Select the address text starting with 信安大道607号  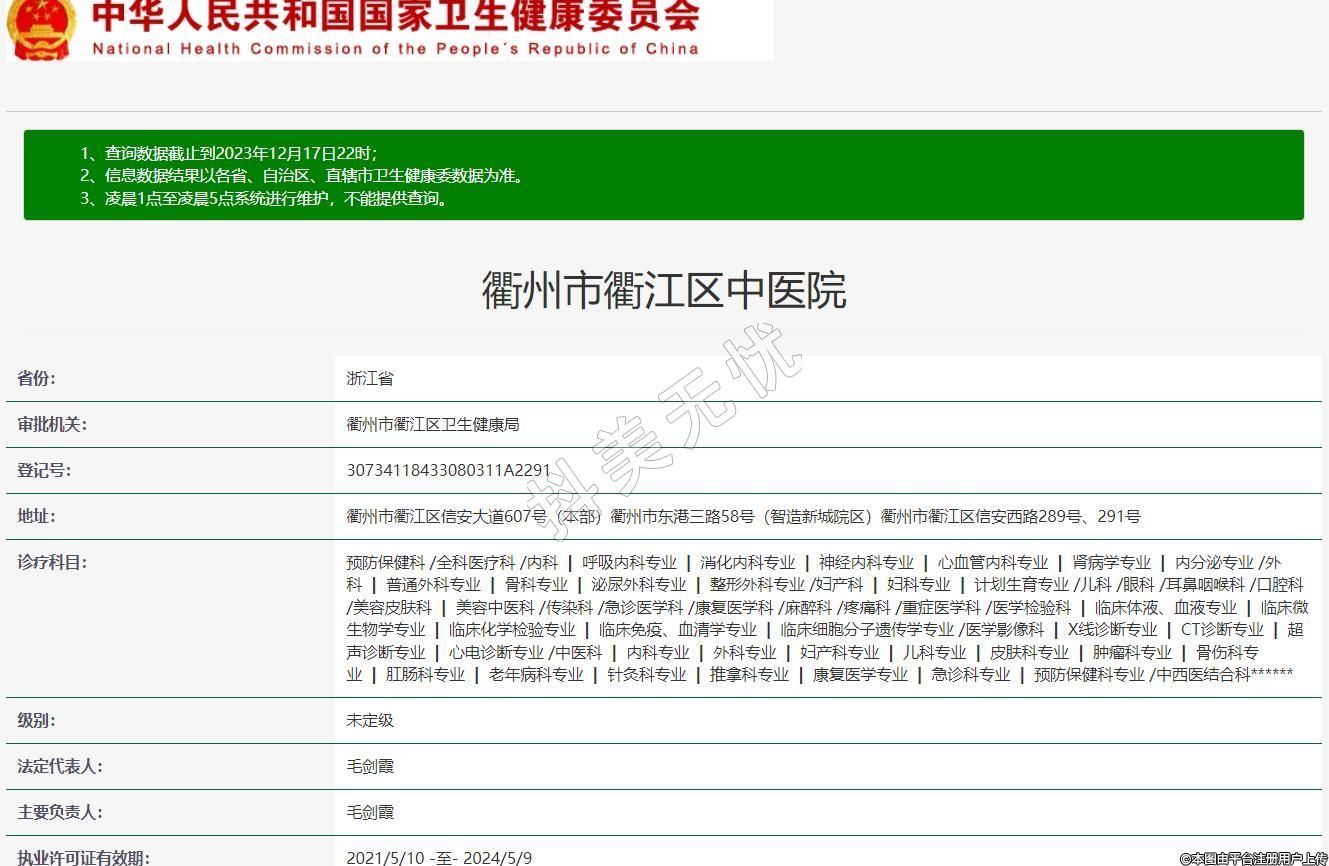742,517
